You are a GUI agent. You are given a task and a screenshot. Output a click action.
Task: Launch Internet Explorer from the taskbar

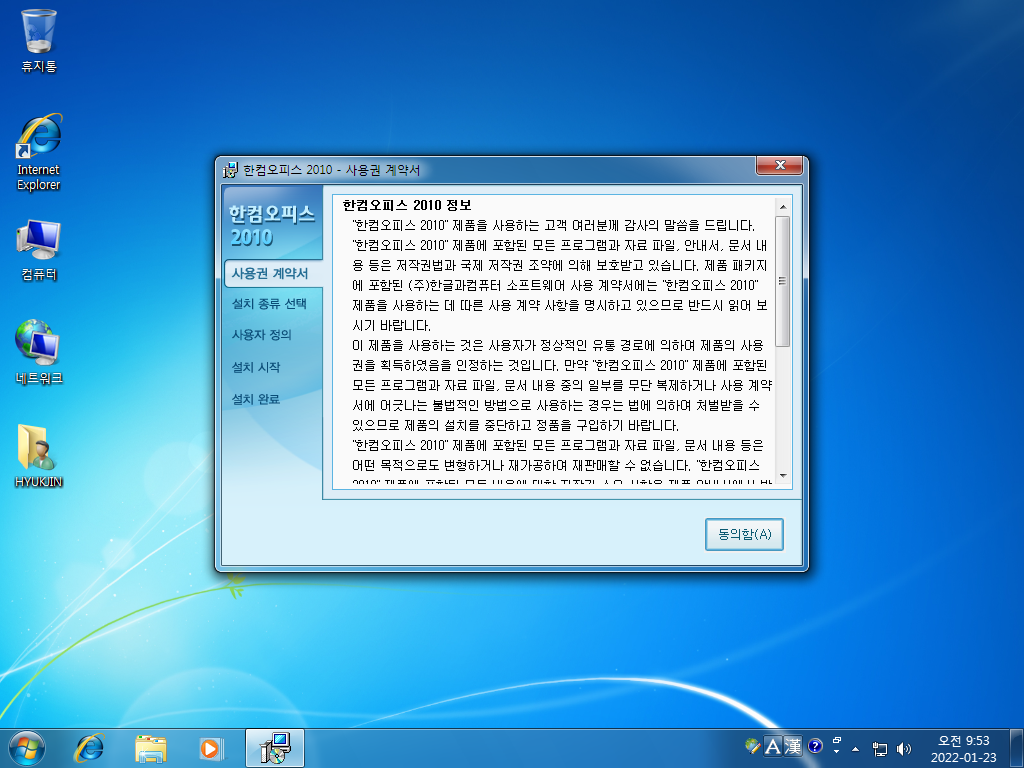(89, 748)
